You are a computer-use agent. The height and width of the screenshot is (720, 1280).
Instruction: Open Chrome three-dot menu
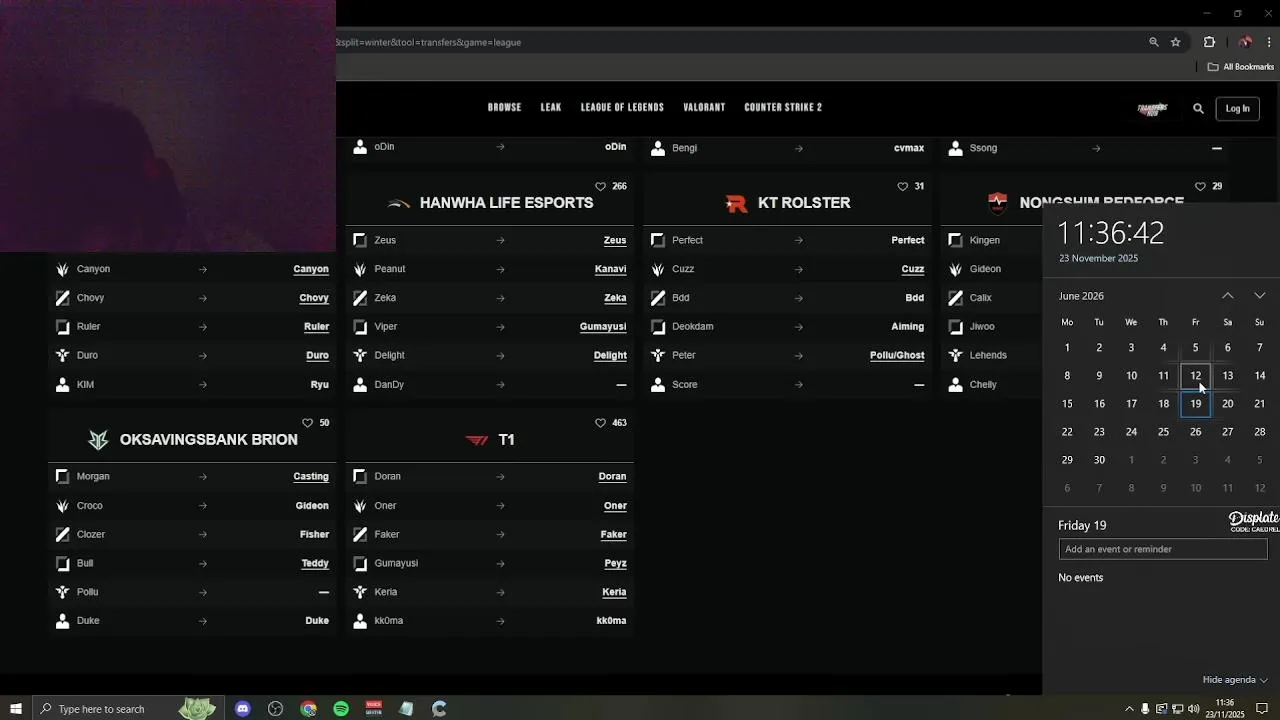[x=1269, y=42]
